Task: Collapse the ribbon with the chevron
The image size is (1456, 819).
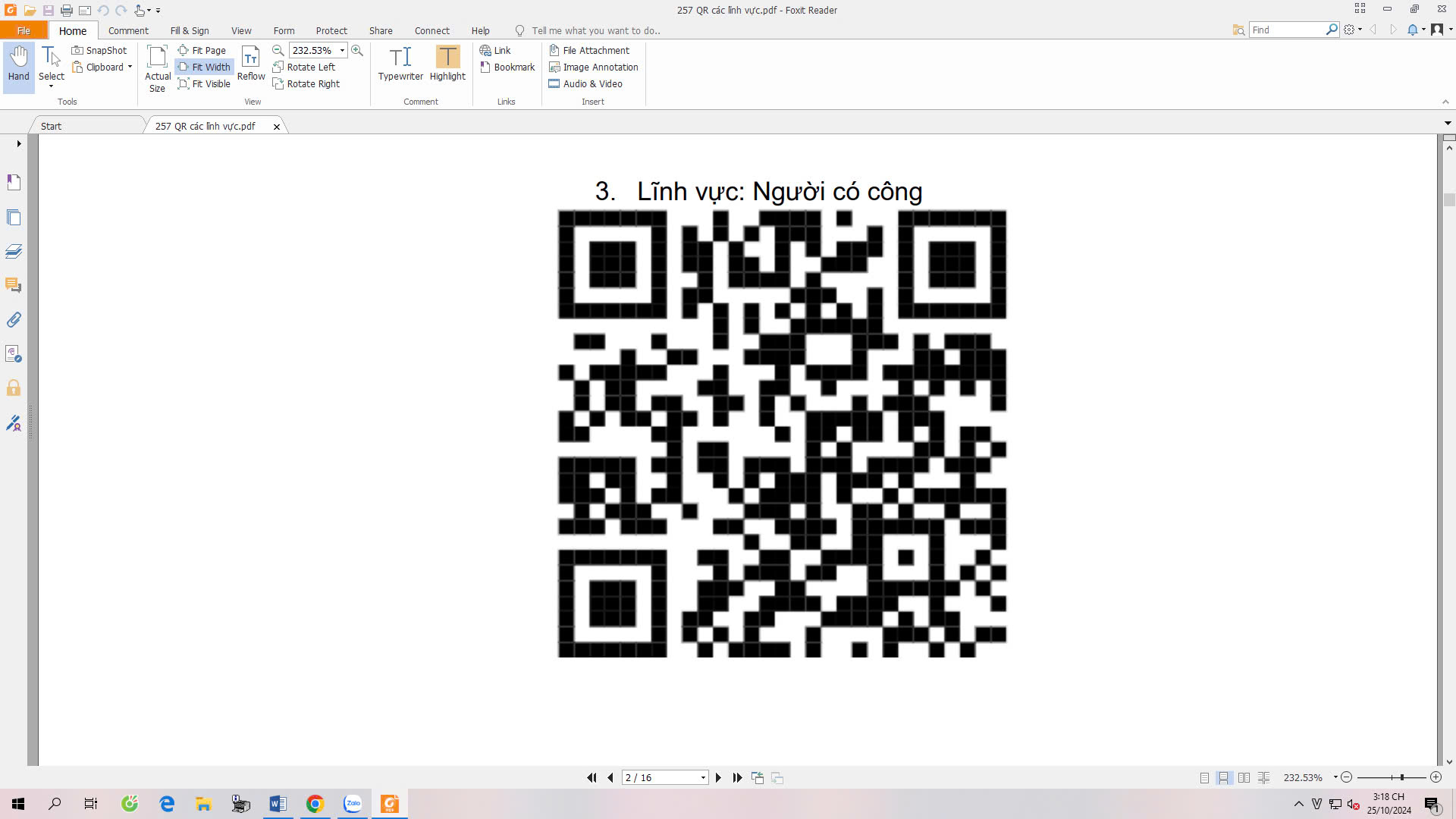Action: (x=1445, y=102)
